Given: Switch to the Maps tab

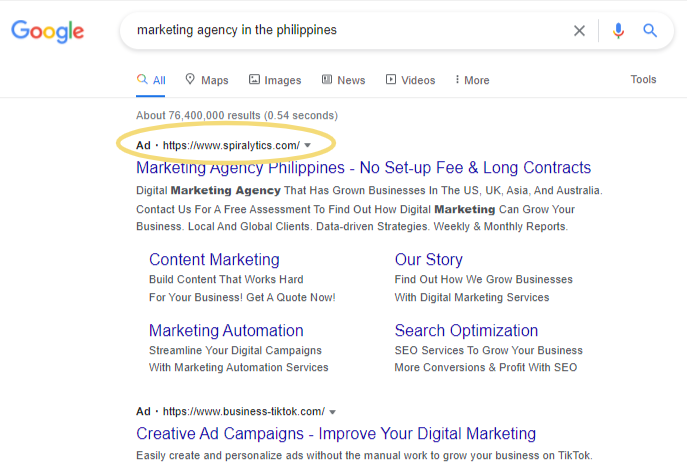Looking at the screenshot, I should [x=207, y=80].
